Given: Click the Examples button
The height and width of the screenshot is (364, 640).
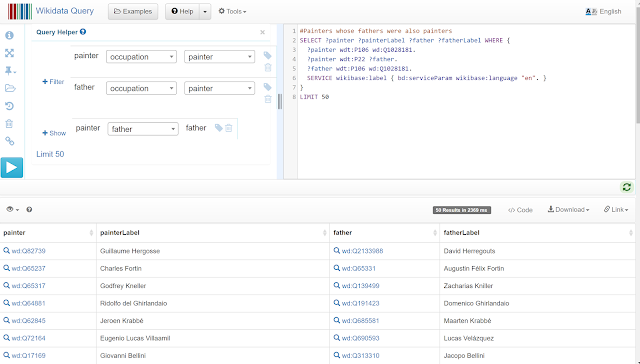Looking at the screenshot, I should click(133, 11).
